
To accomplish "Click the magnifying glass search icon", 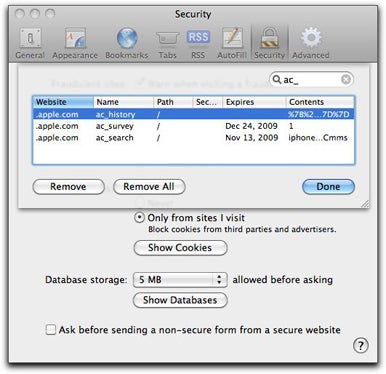I will tap(277, 79).
